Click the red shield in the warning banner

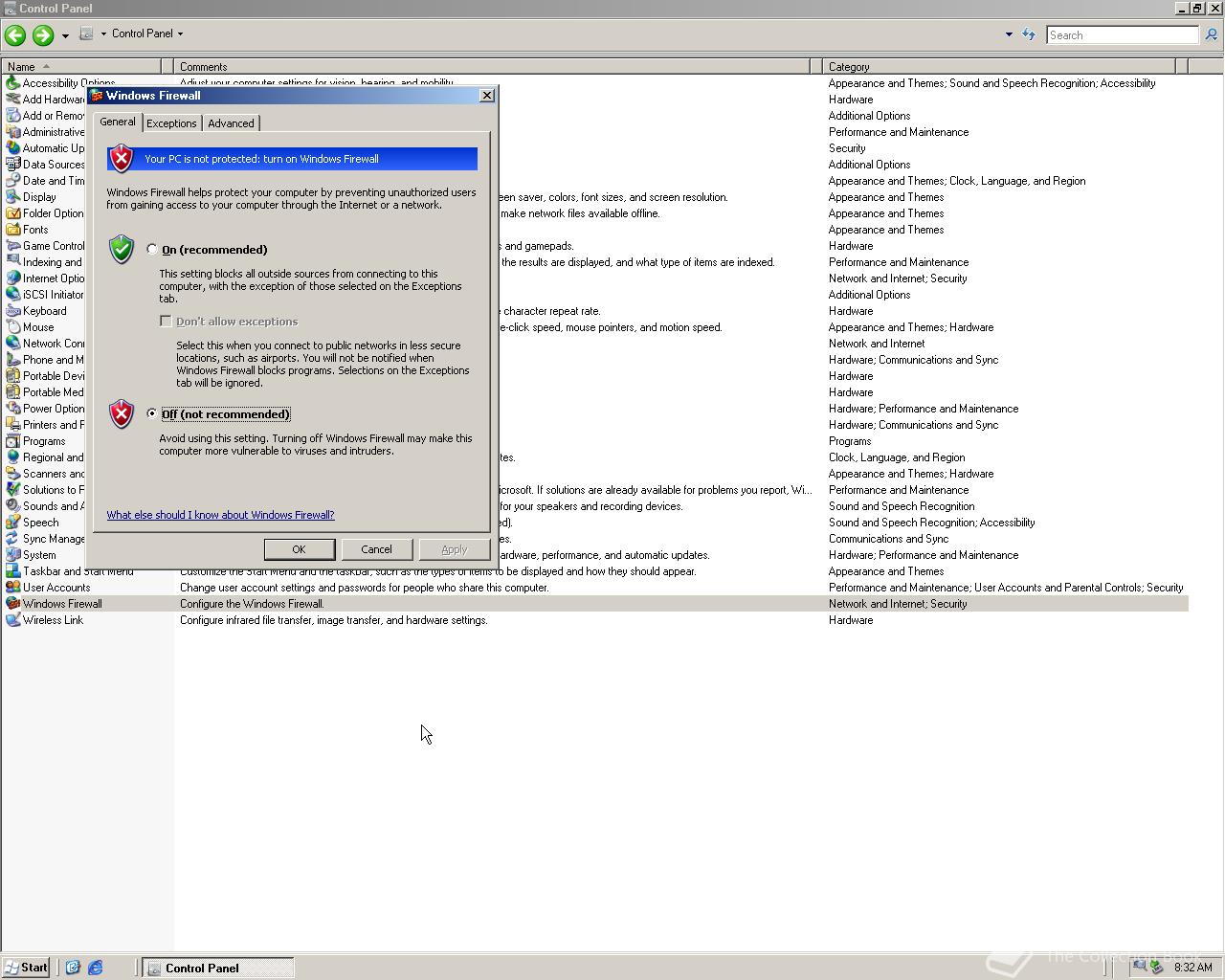(122, 158)
